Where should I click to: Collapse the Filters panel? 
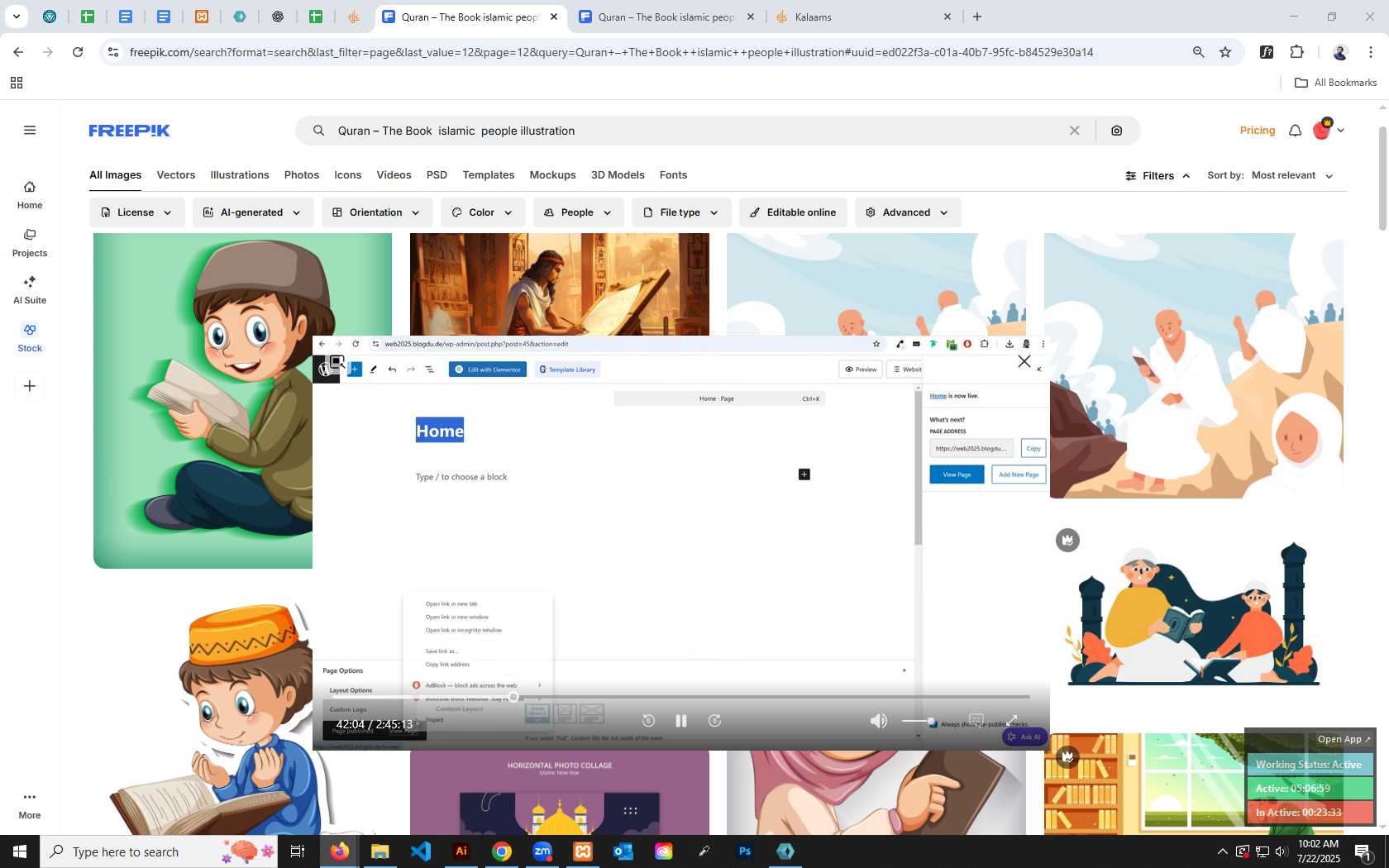click(x=1157, y=176)
